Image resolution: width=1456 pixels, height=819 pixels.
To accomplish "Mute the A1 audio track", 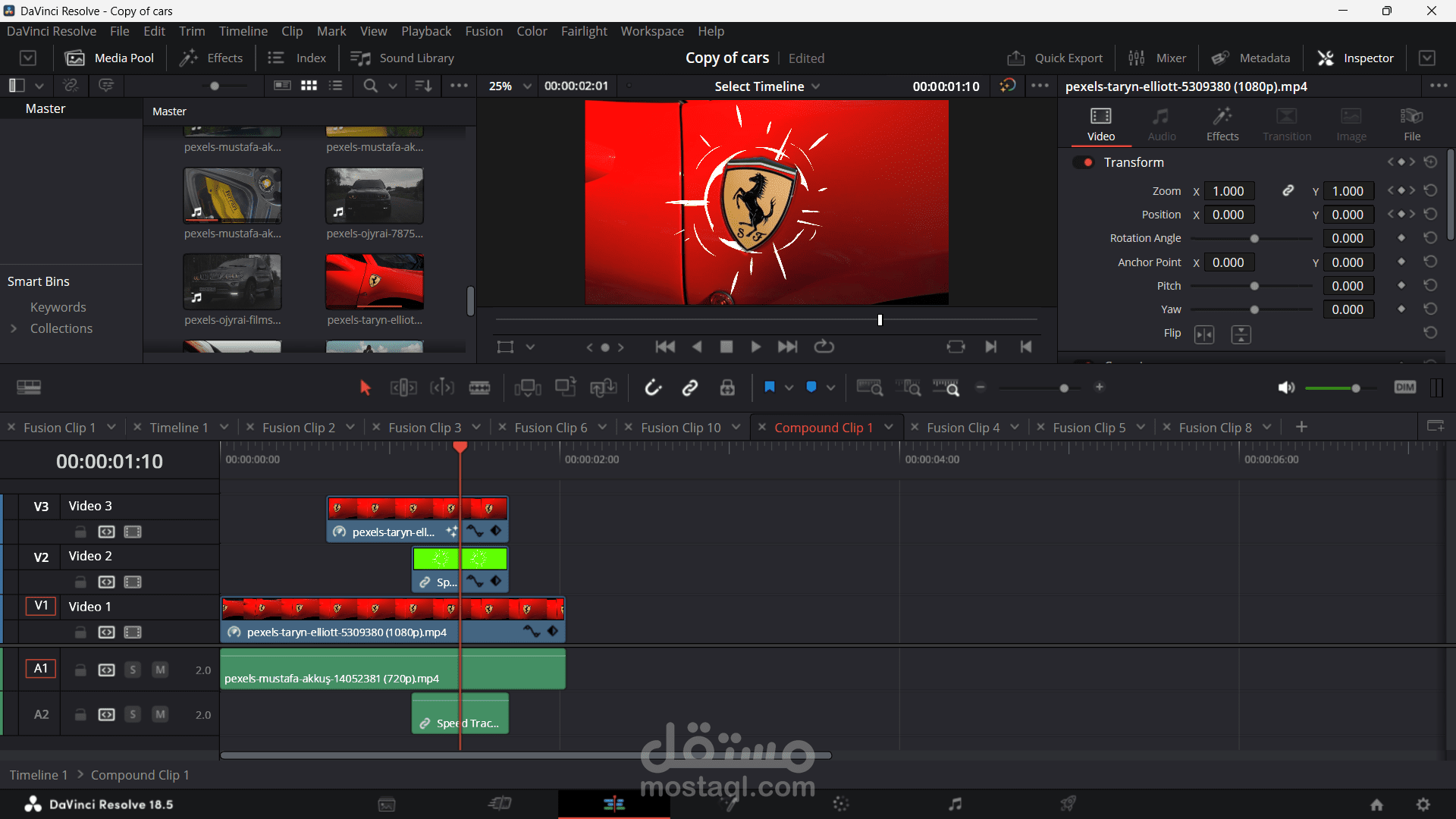I will pos(160,670).
